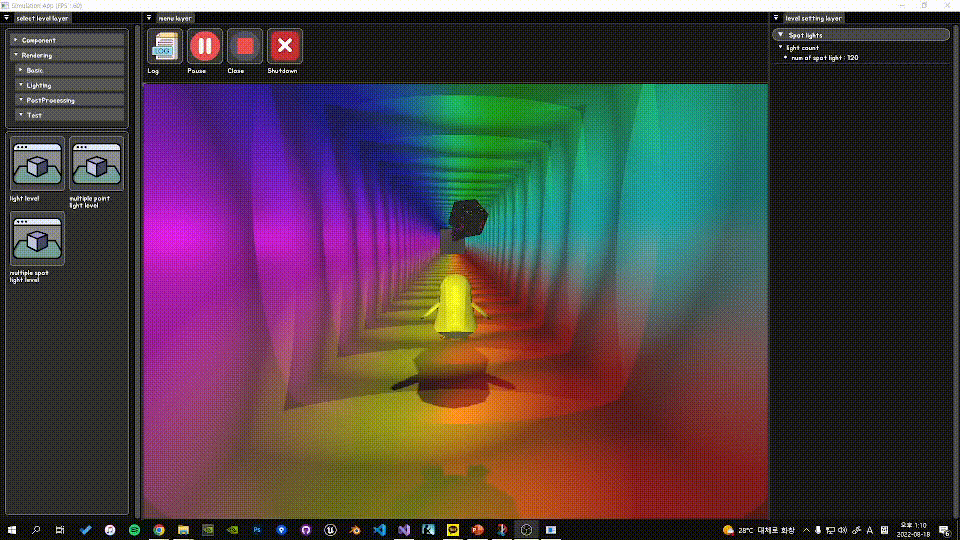Click the red Close stop icon
This screenshot has height=540, width=960.
pyautogui.click(x=245, y=46)
